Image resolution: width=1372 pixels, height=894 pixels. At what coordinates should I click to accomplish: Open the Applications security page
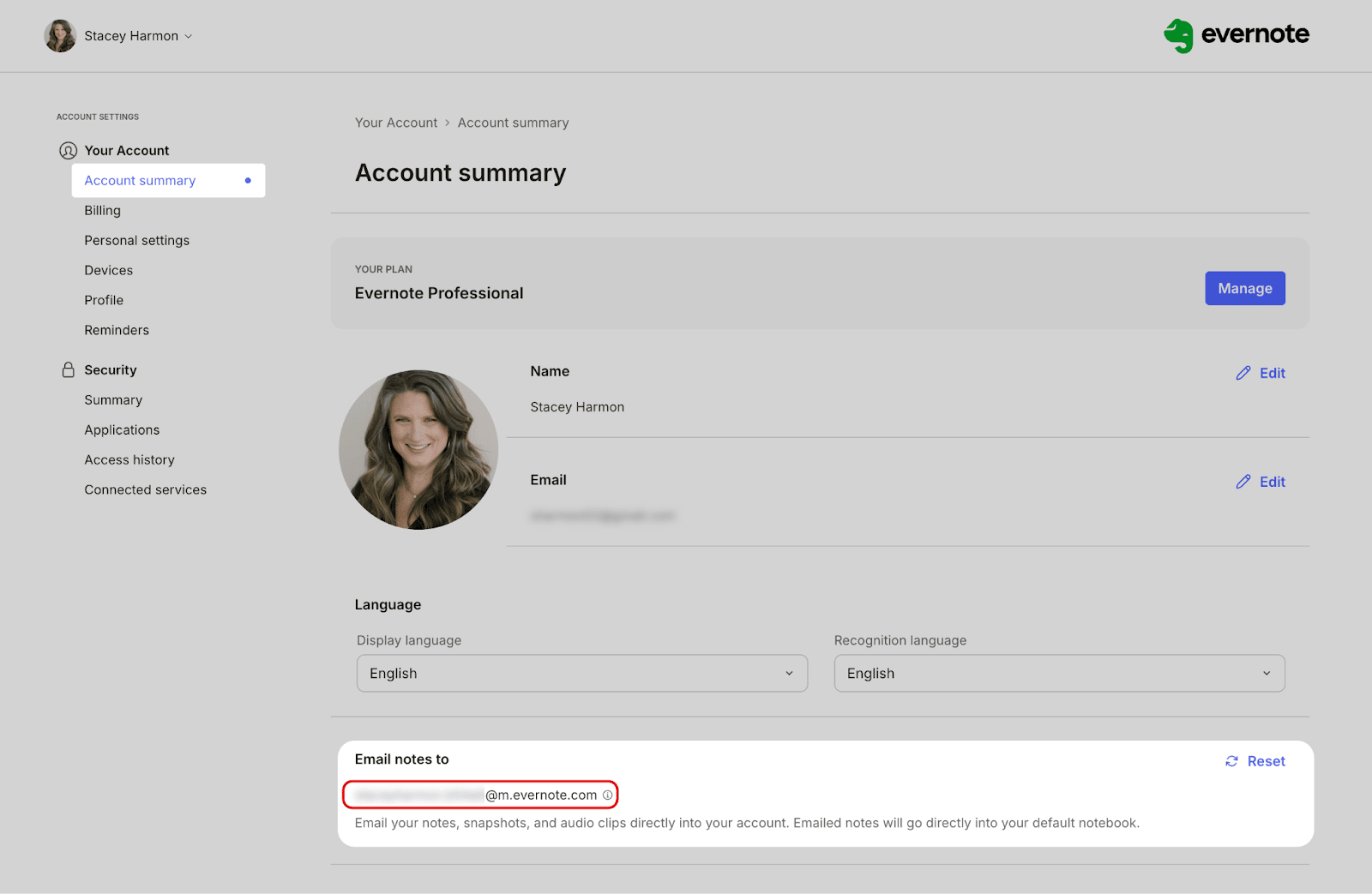click(x=122, y=430)
